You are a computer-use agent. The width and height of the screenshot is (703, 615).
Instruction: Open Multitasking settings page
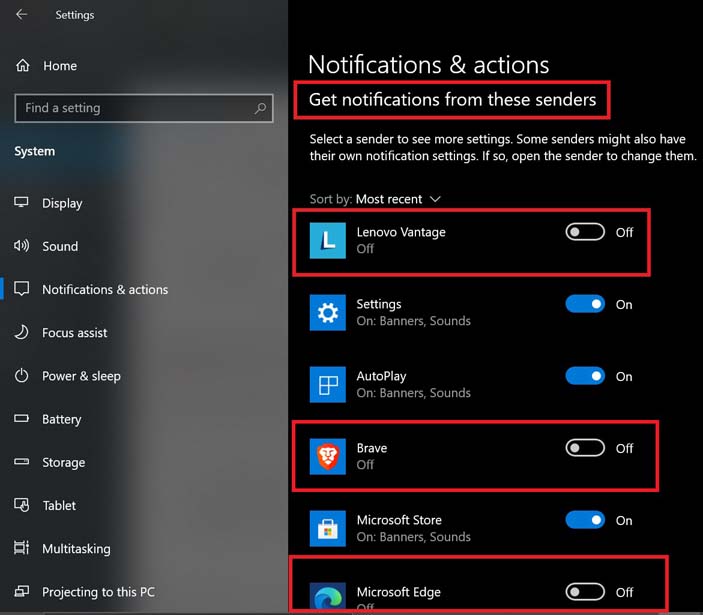[76, 549]
